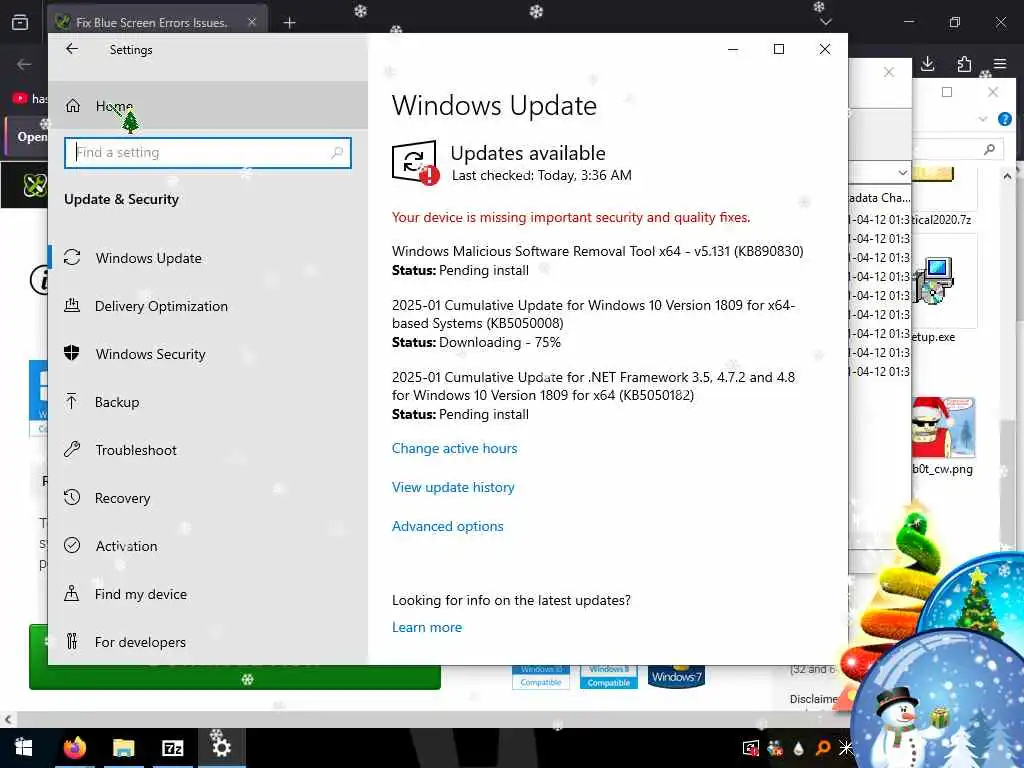Click the Windows Security shield icon
The width and height of the screenshot is (1024, 768).
pos(72,353)
